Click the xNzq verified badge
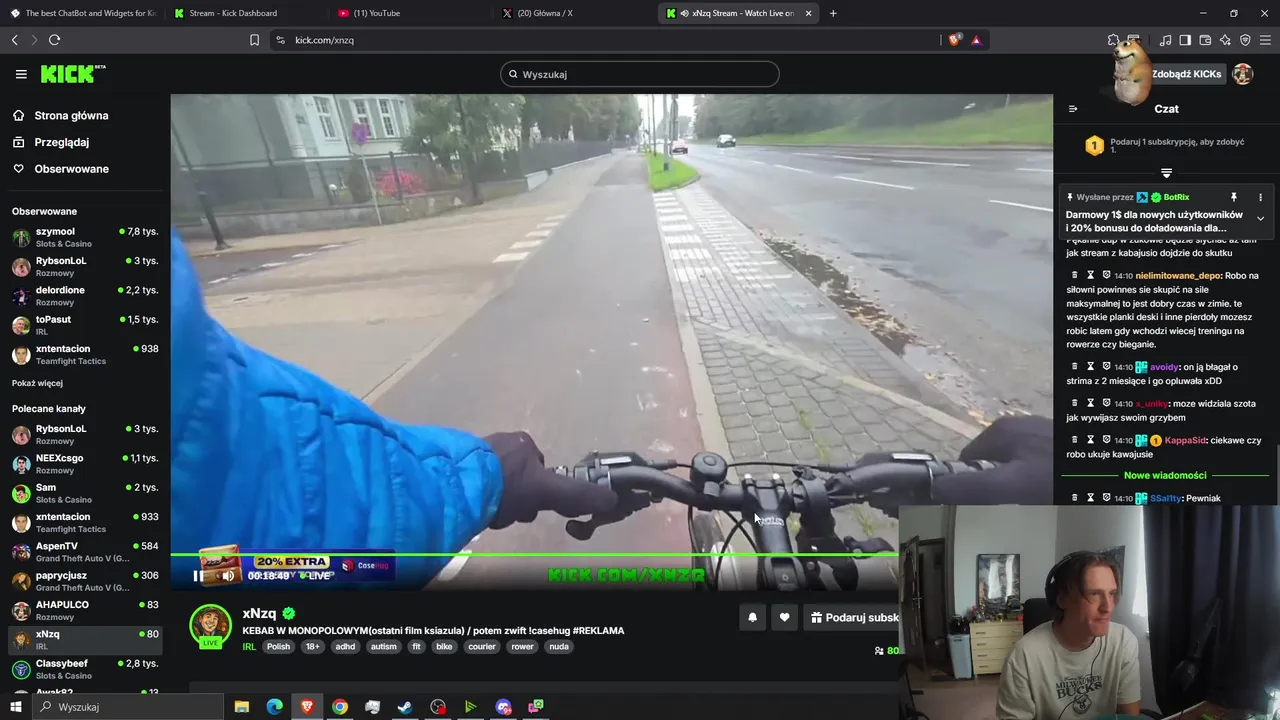Viewport: 1280px width, 720px height. point(289,613)
